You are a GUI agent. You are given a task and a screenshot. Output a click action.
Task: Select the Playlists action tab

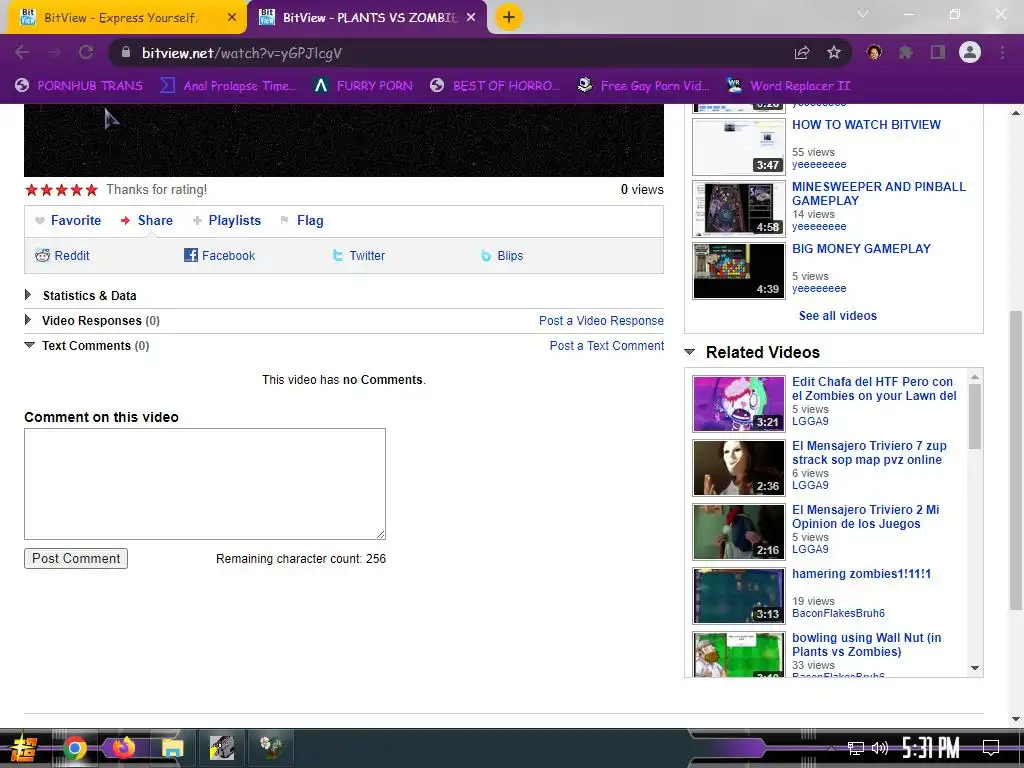coord(234,221)
